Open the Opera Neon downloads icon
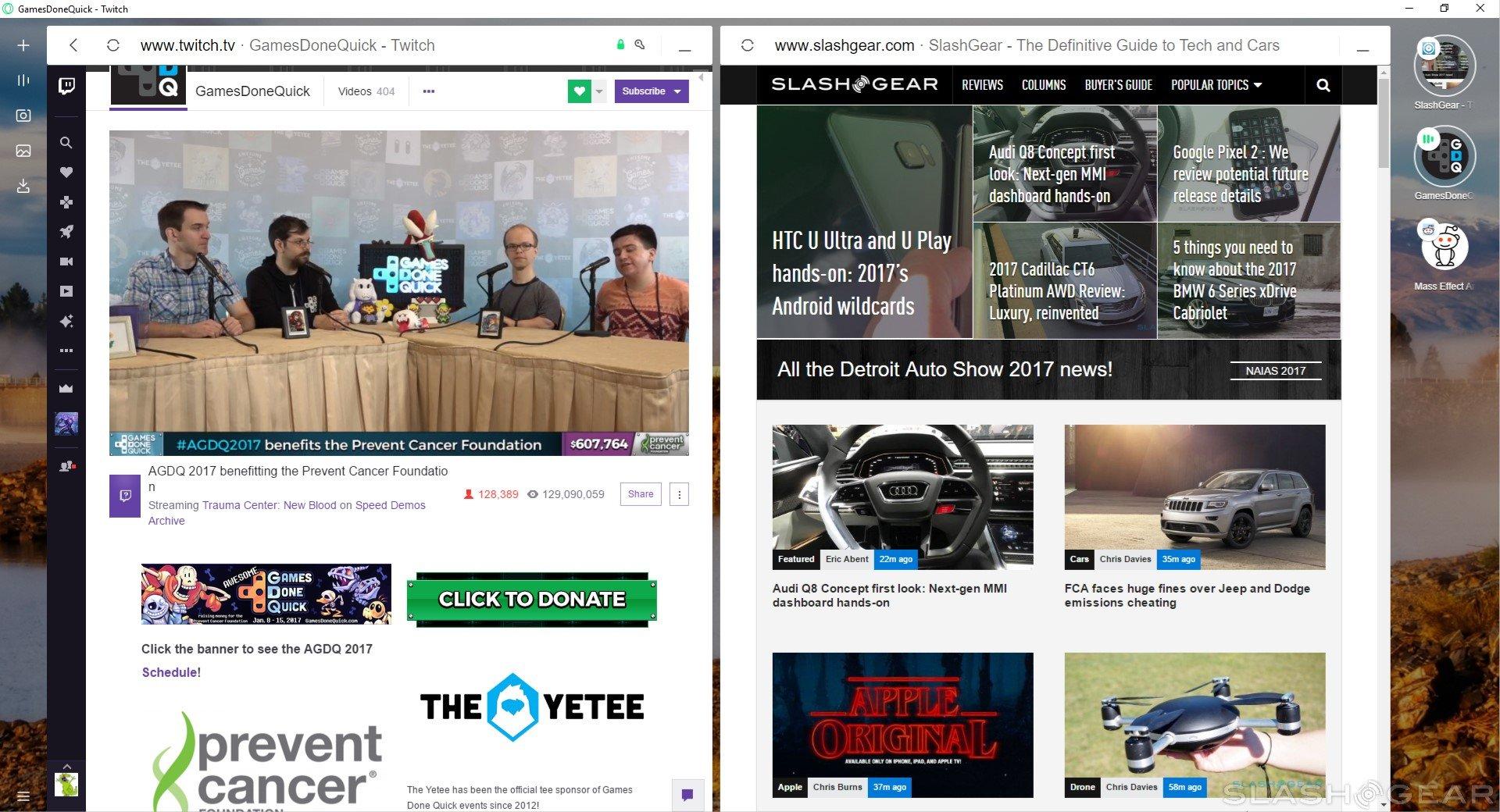1500x812 pixels. (23, 186)
